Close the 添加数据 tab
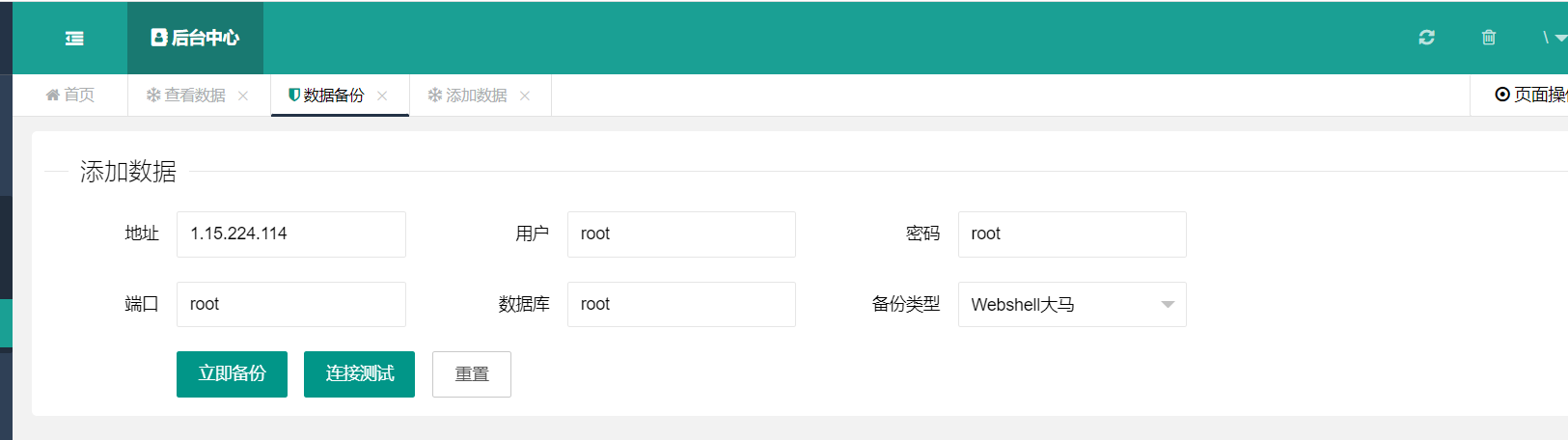This screenshot has width=1568, height=440. point(525,96)
